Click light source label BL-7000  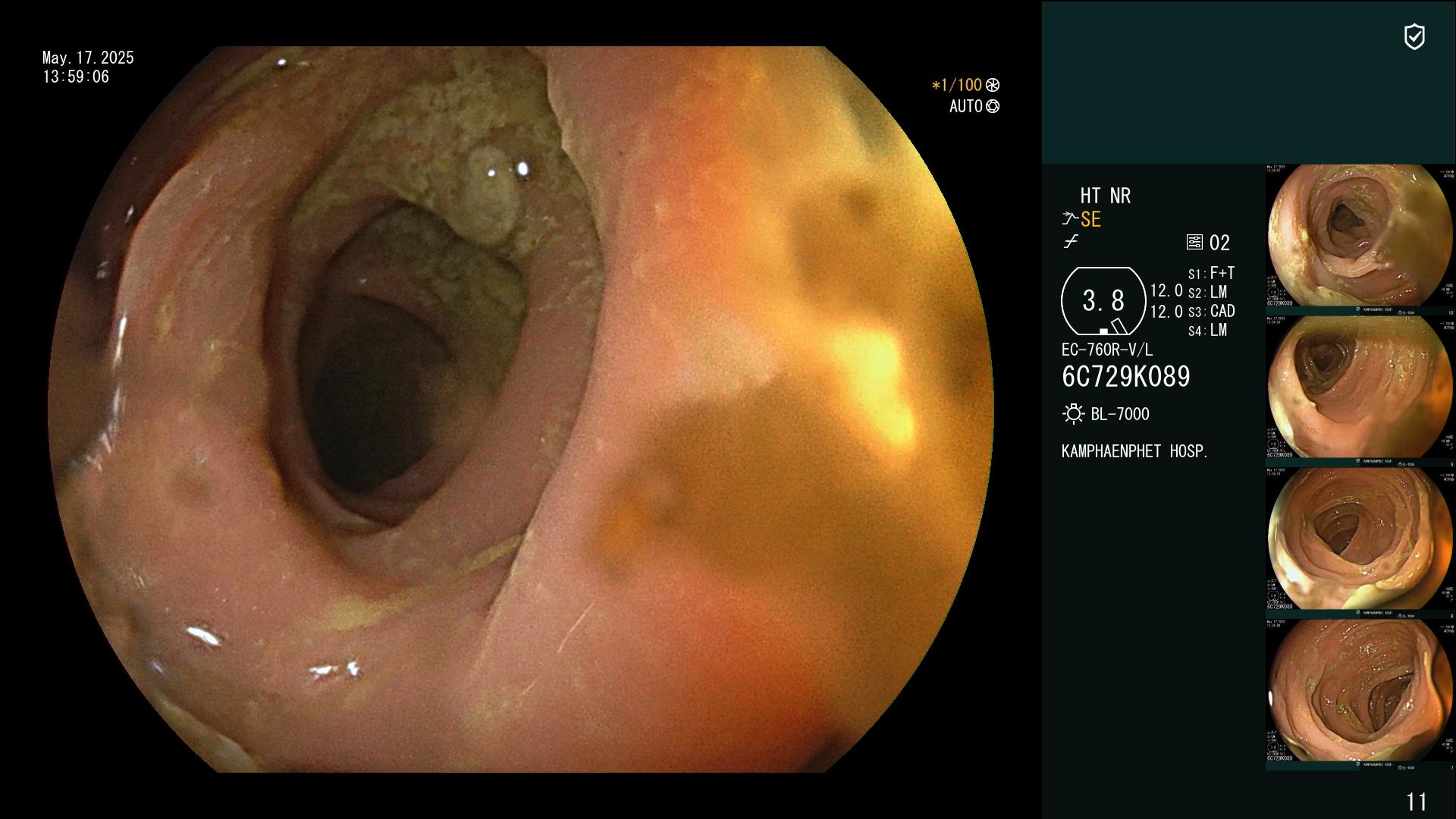click(1120, 414)
